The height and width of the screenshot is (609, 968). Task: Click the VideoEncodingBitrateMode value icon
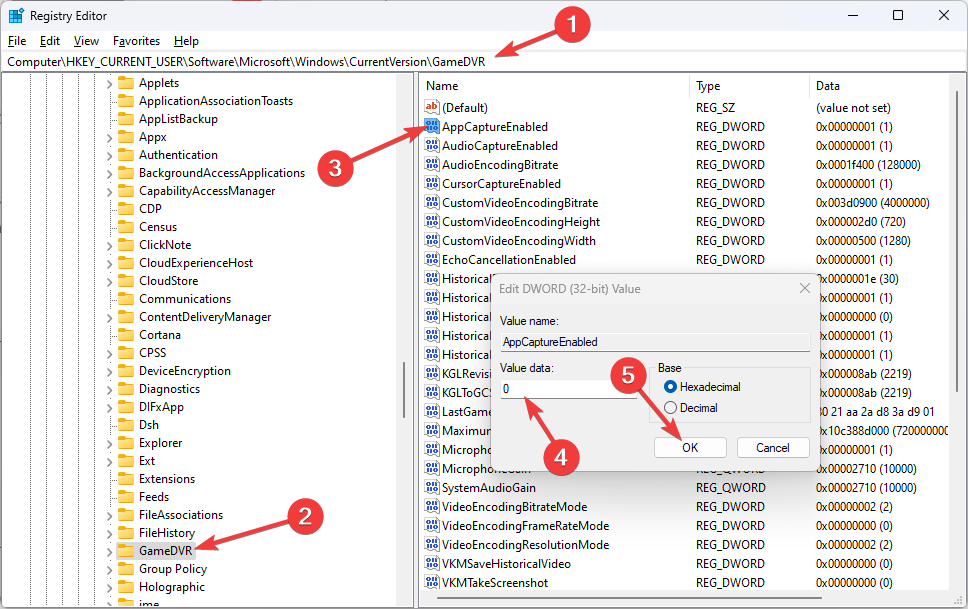(x=432, y=506)
